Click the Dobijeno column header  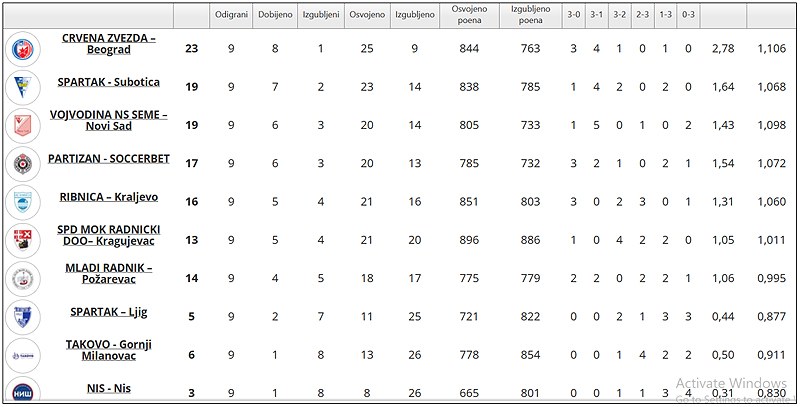pyautogui.click(x=275, y=15)
